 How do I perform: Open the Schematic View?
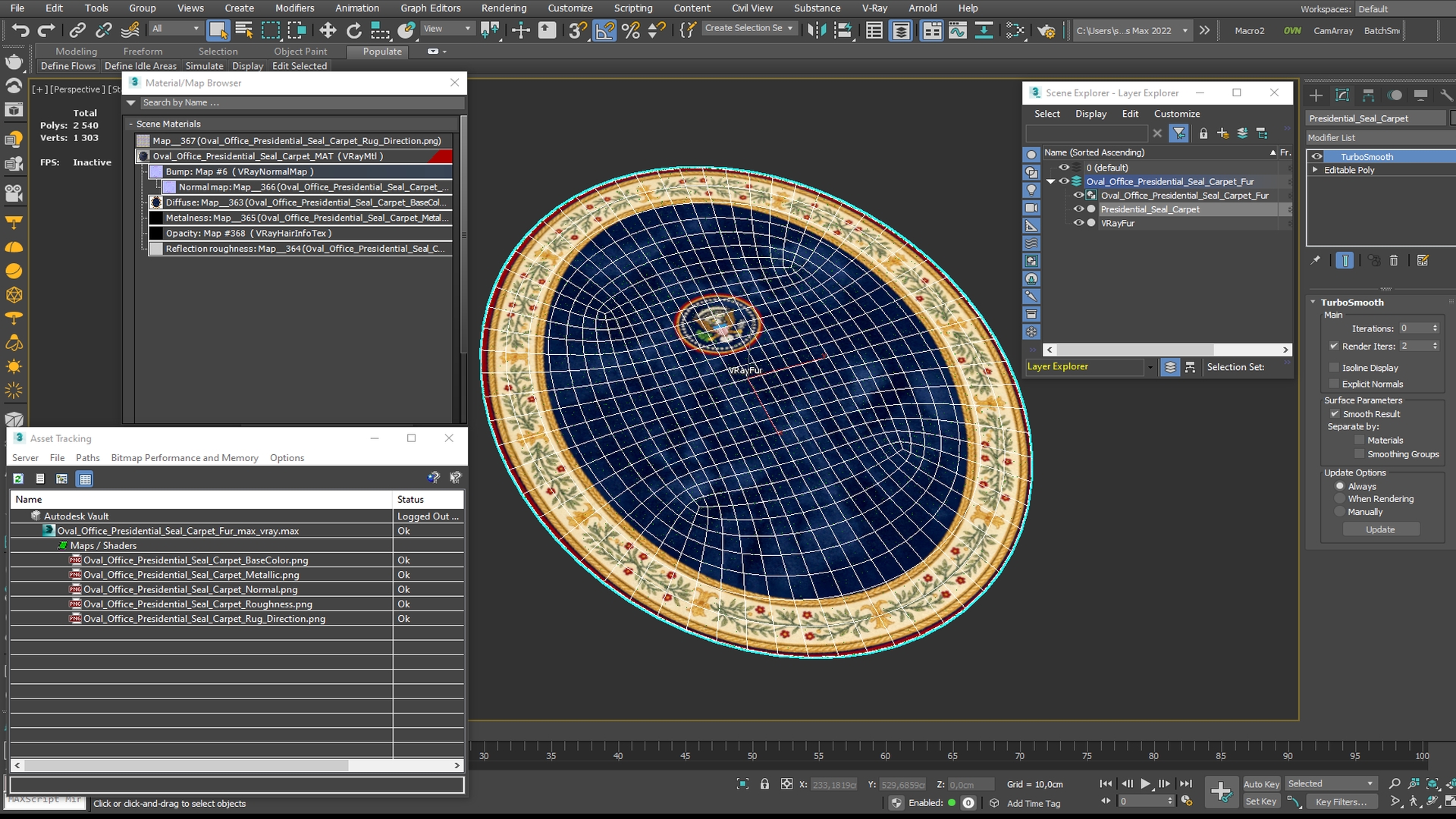[x=984, y=30]
